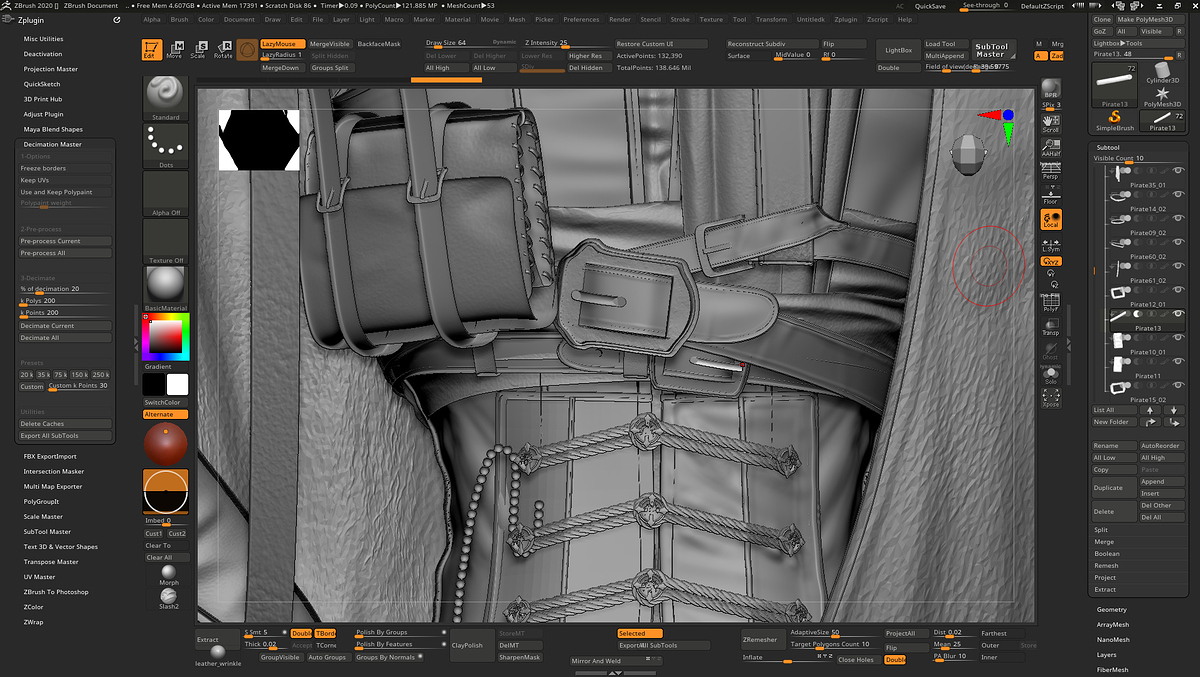Select the Rotate transform mode
The height and width of the screenshot is (677, 1200).
point(223,49)
